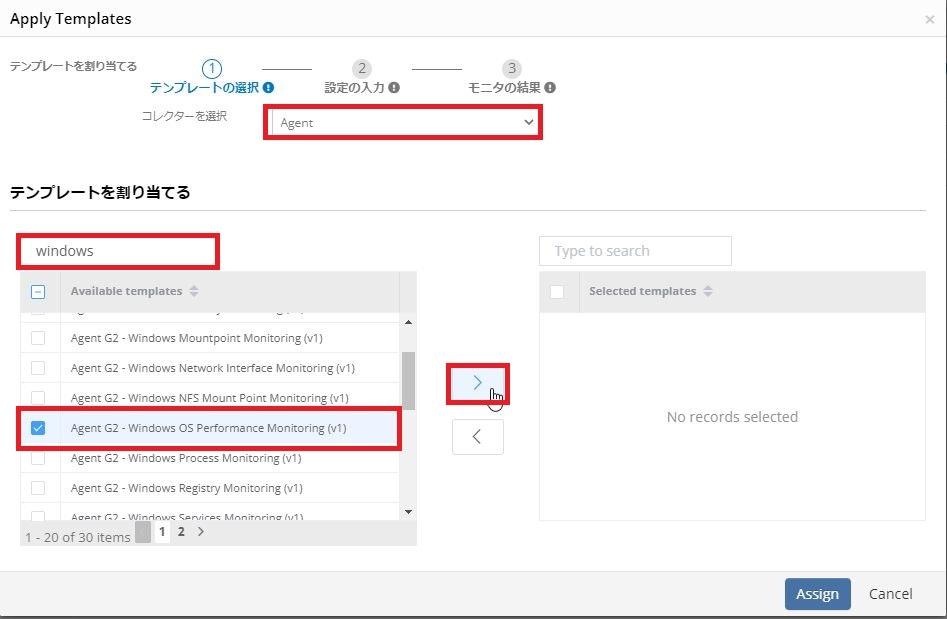
Task: Uncheck Windows OS Performance Monitoring template
Action: point(37,428)
